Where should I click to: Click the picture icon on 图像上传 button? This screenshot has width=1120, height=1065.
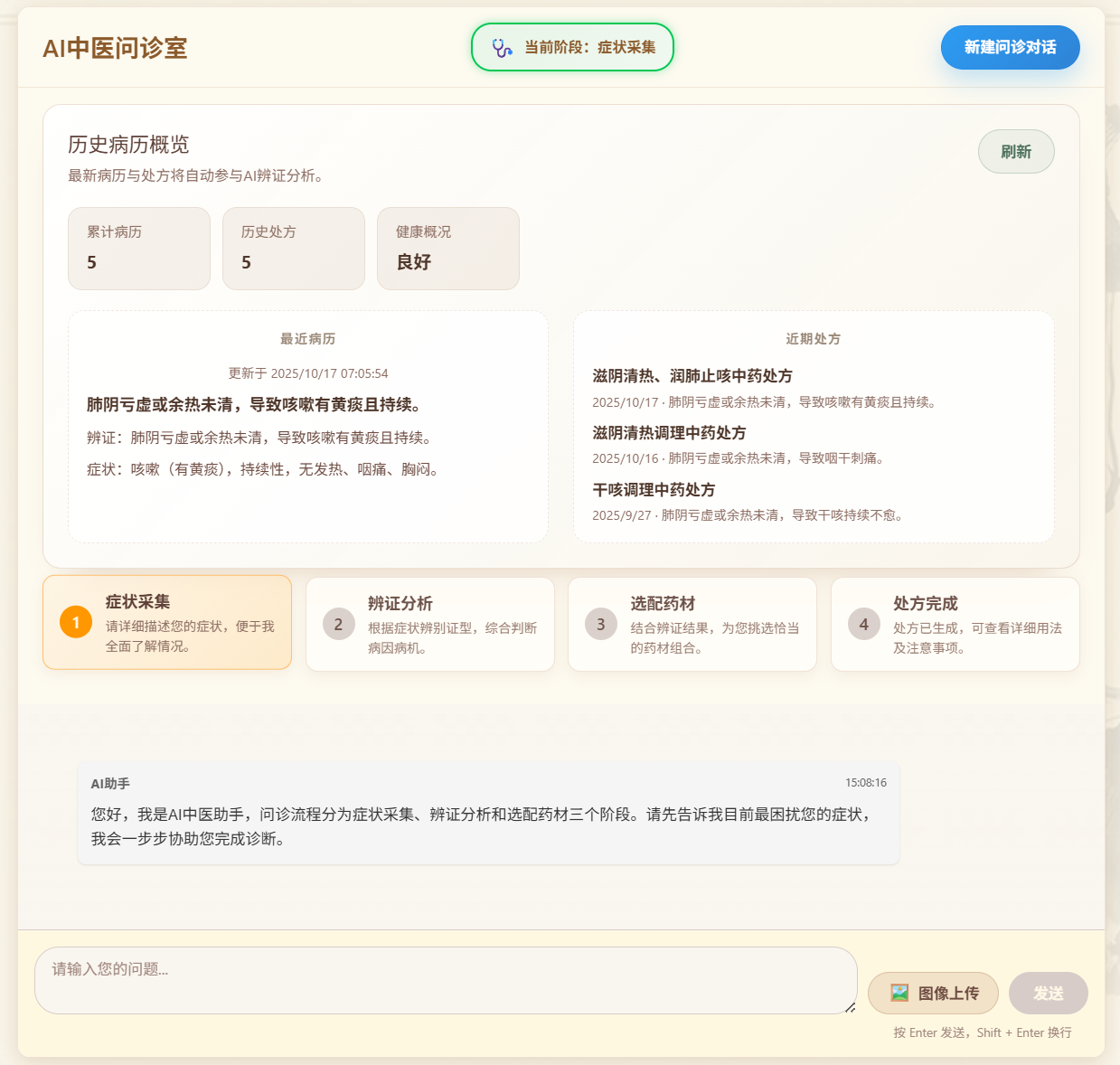[x=899, y=993]
